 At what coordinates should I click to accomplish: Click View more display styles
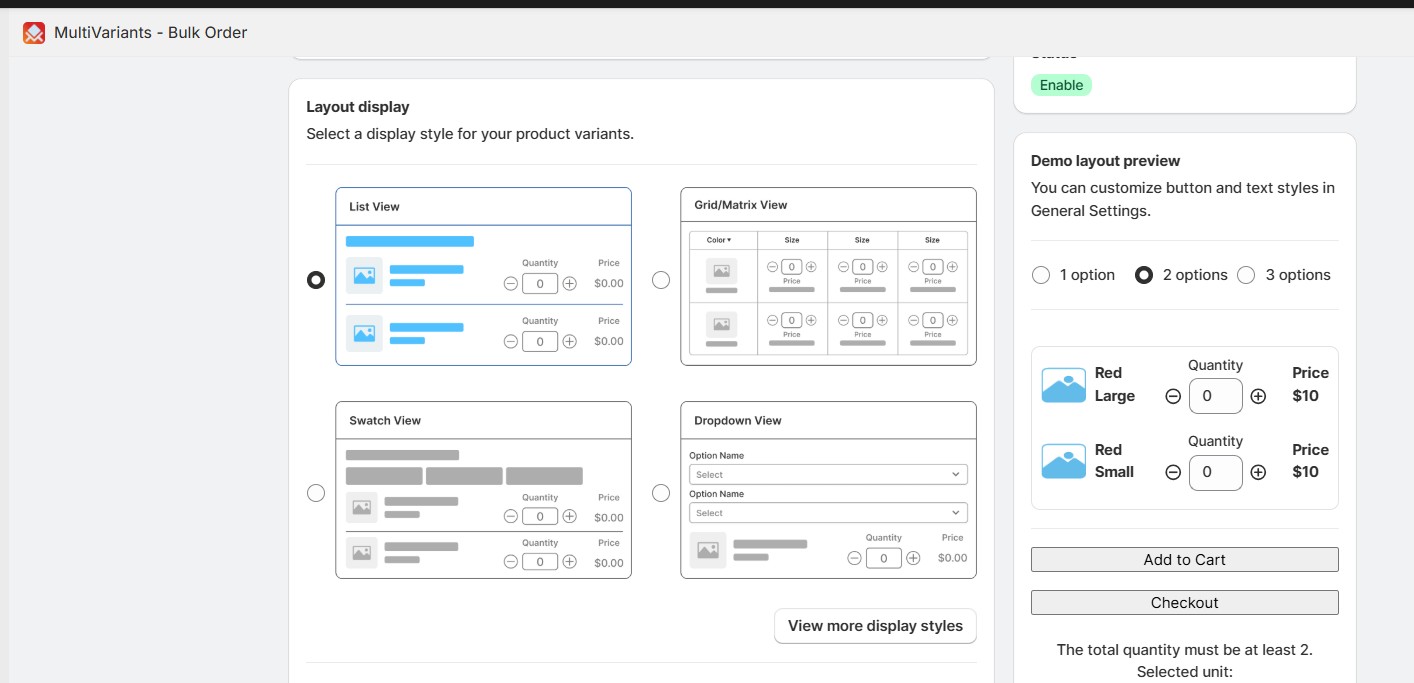(x=874, y=625)
